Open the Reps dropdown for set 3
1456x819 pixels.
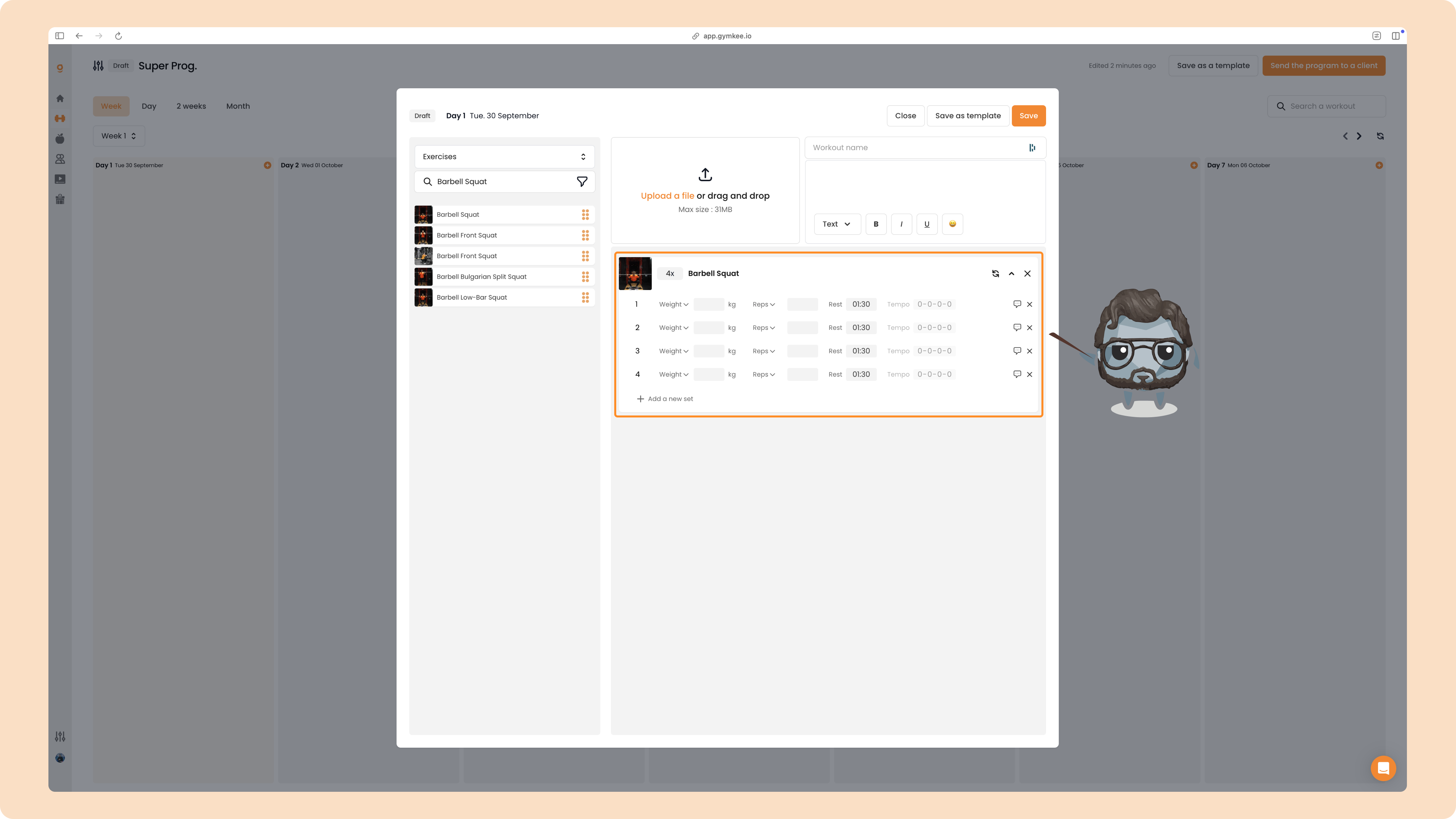(x=763, y=351)
